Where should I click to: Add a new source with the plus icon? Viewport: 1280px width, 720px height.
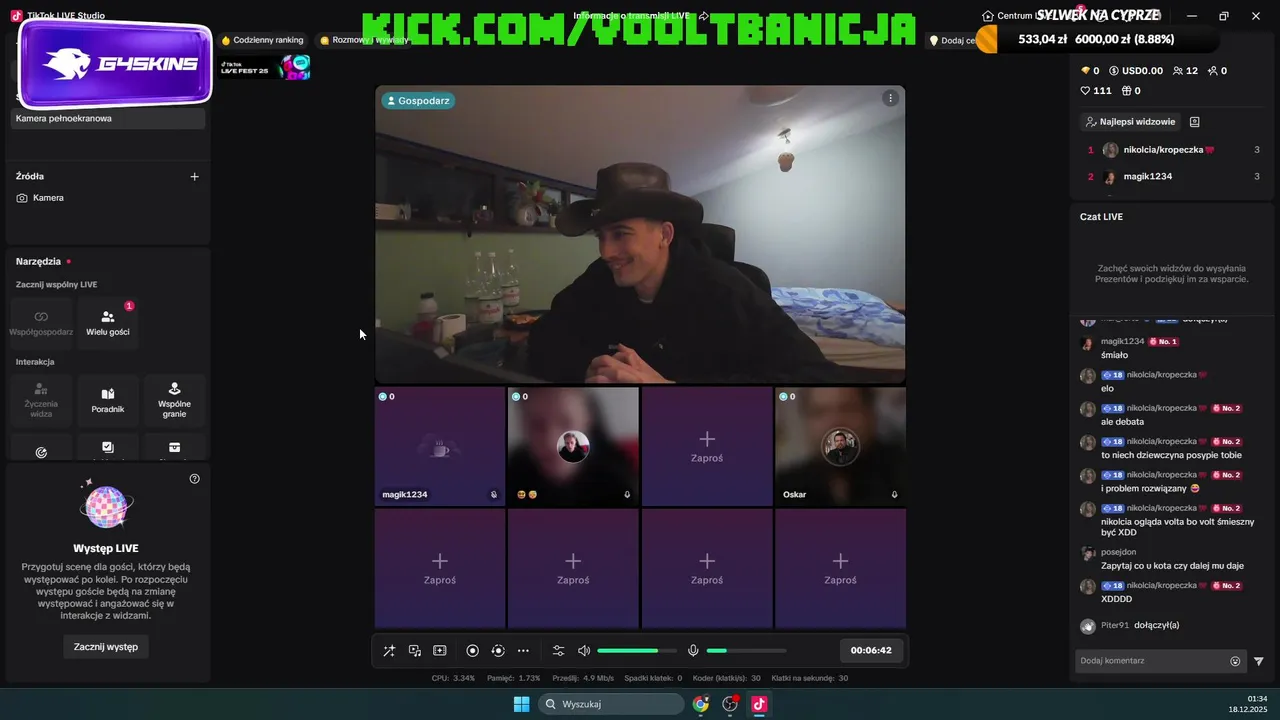coord(195,177)
